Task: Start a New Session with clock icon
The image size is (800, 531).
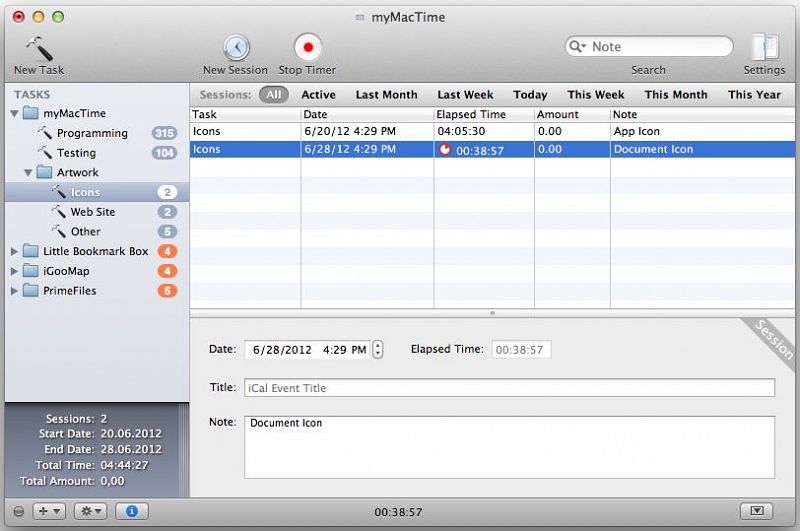Action: pos(236,47)
